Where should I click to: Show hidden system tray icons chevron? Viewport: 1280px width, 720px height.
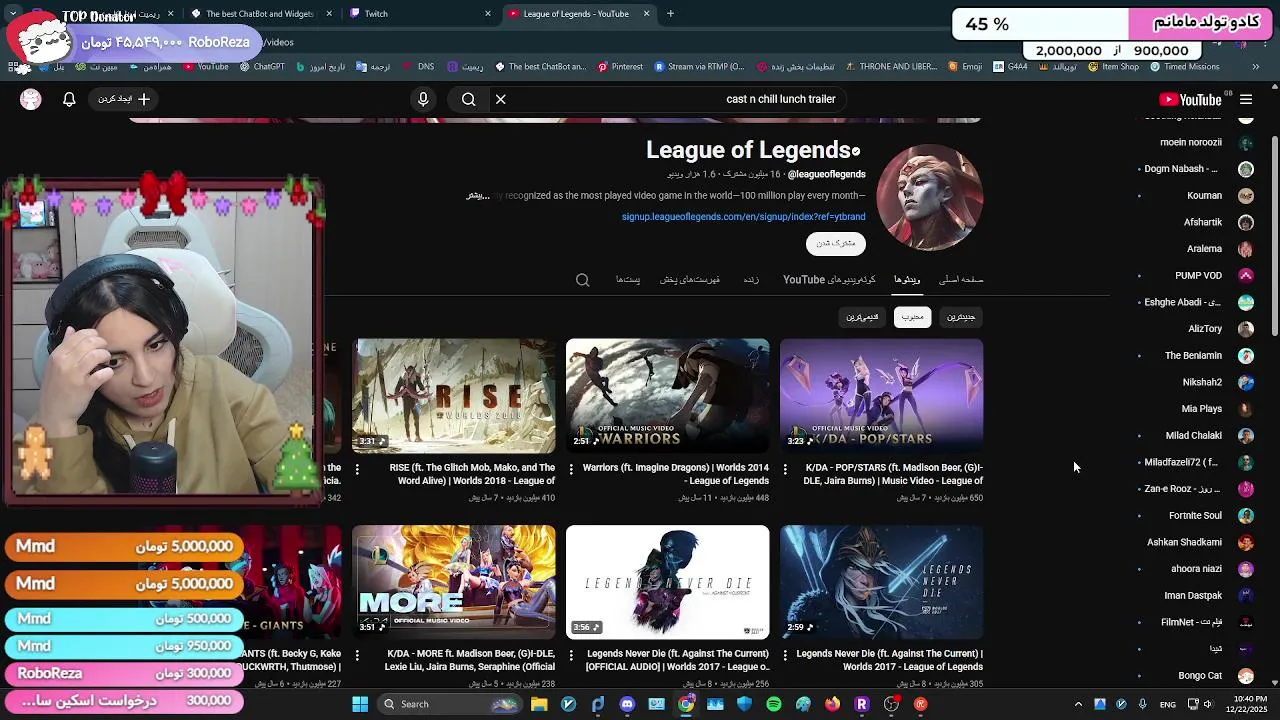click(1078, 704)
